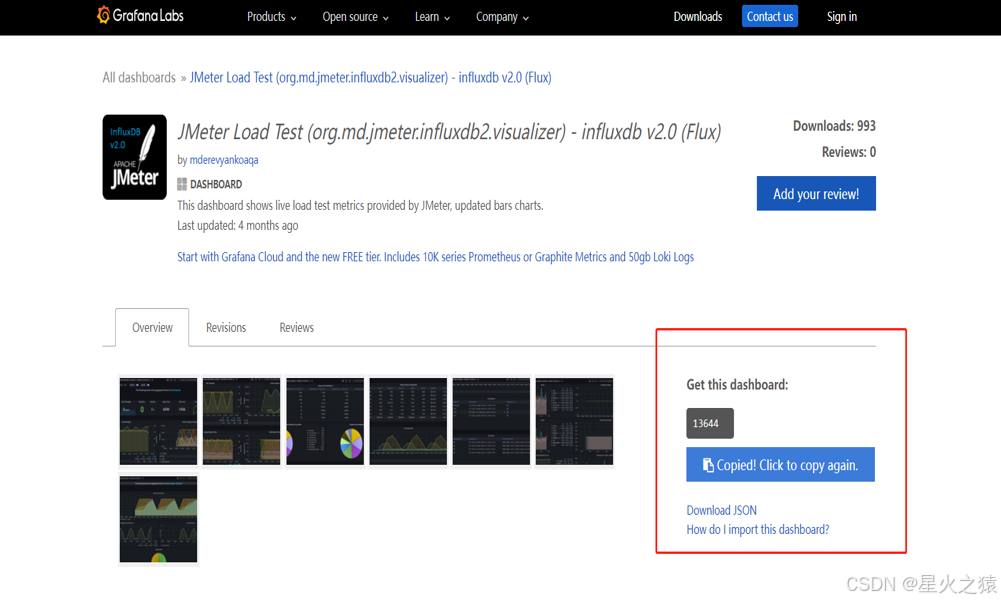Switch to the Revisions tab
The height and width of the screenshot is (602, 1001).
pos(226,327)
